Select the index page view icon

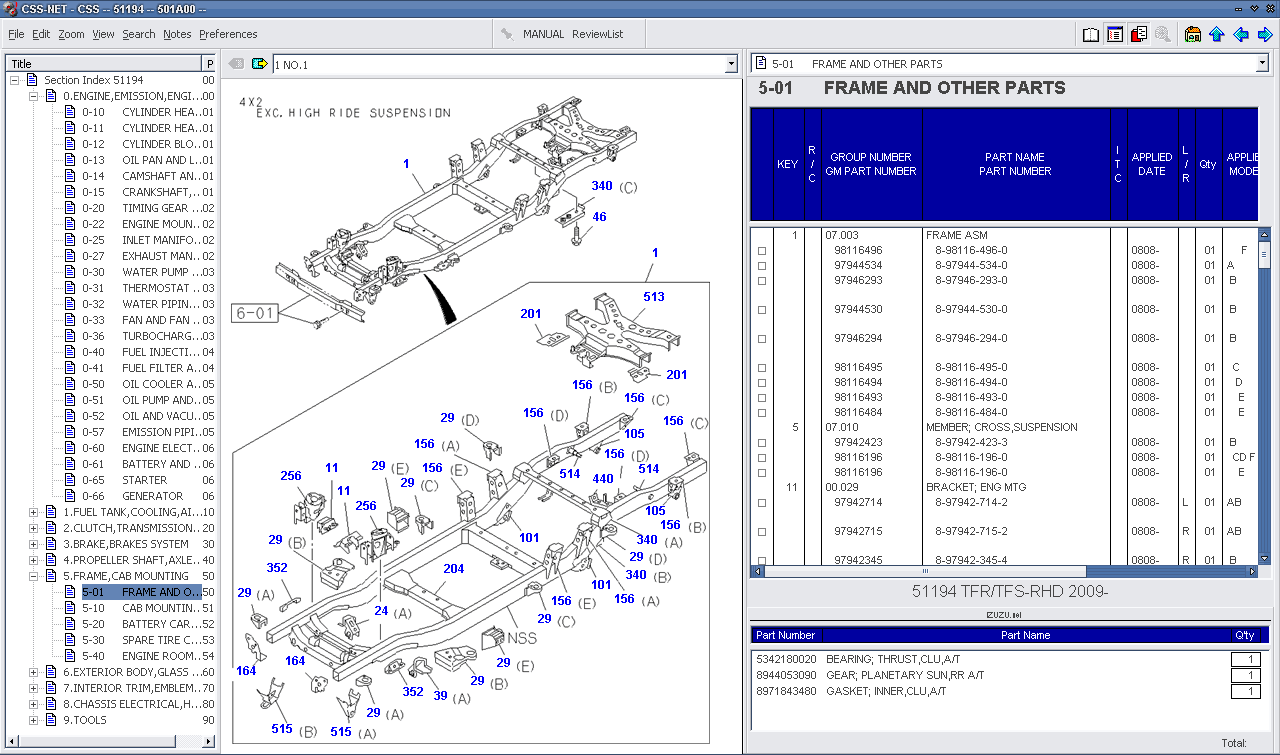pos(1113,33)
